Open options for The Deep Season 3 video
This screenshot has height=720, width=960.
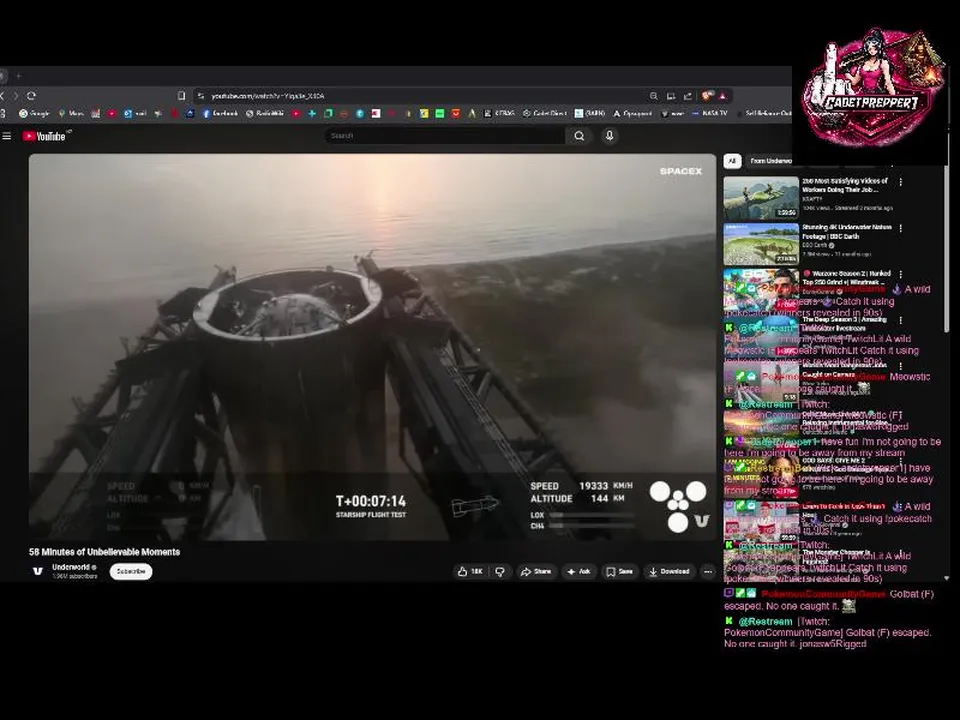[x=901, y=320]
